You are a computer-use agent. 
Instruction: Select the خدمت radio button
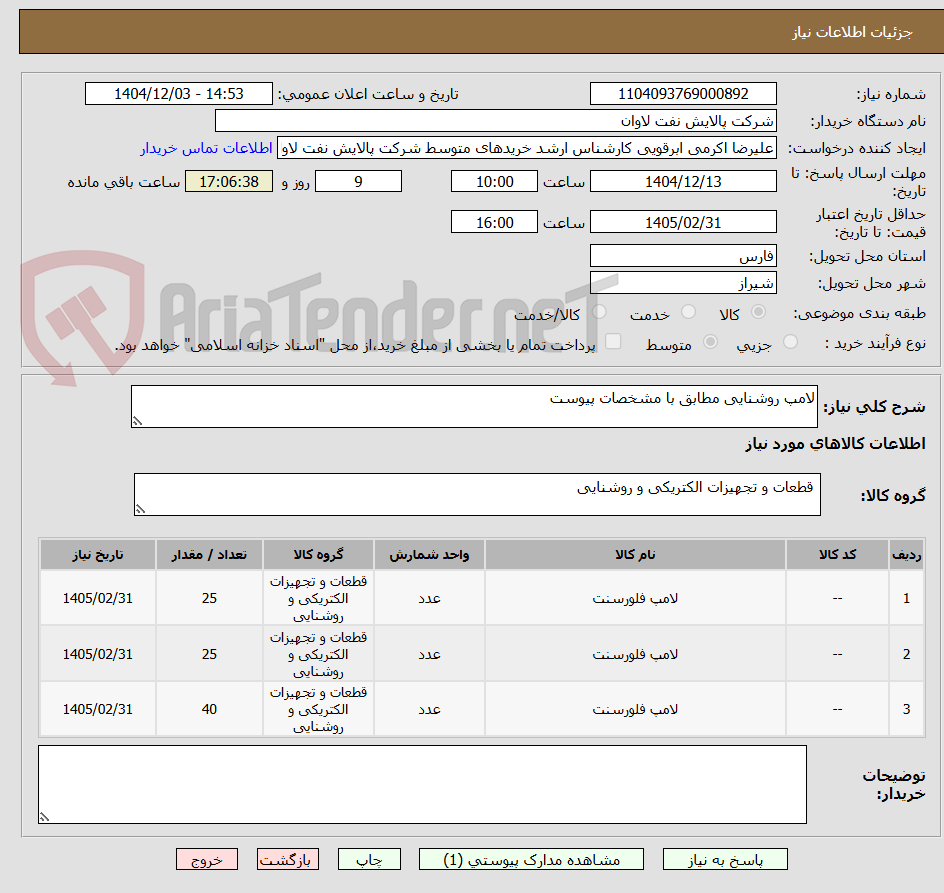pos(688,312)
